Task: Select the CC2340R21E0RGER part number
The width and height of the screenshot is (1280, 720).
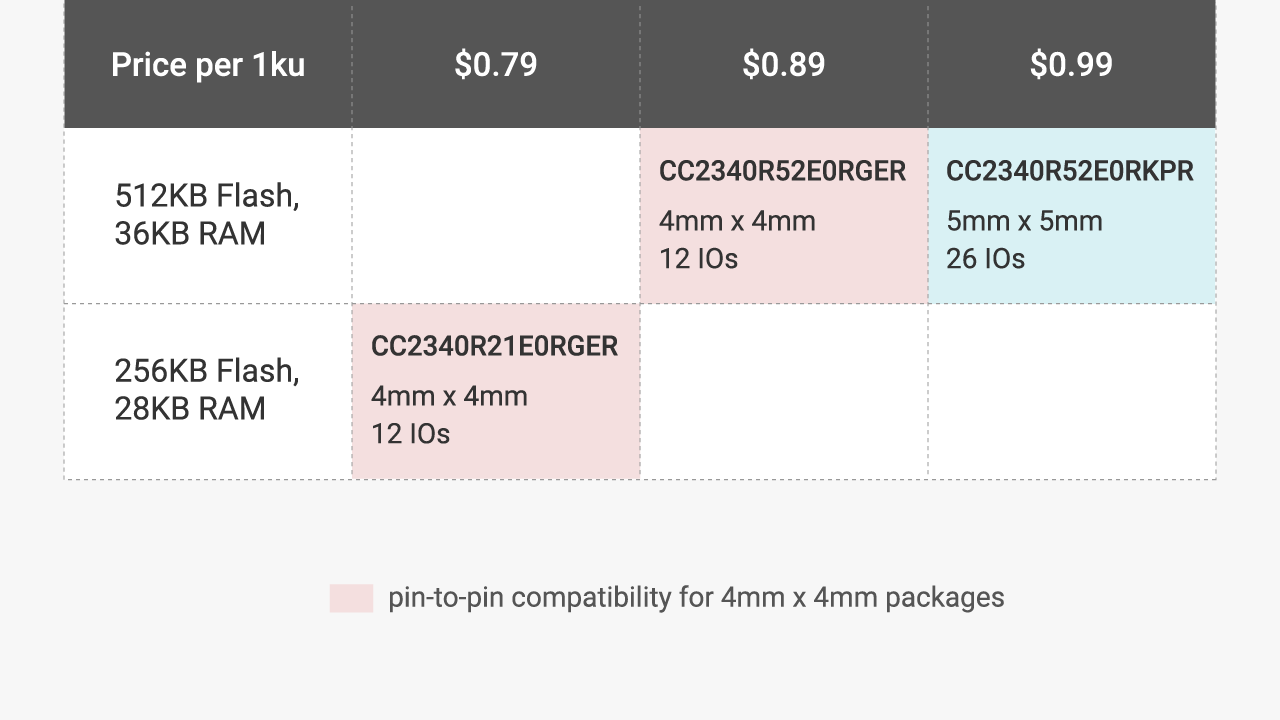Action: (495, 347)
